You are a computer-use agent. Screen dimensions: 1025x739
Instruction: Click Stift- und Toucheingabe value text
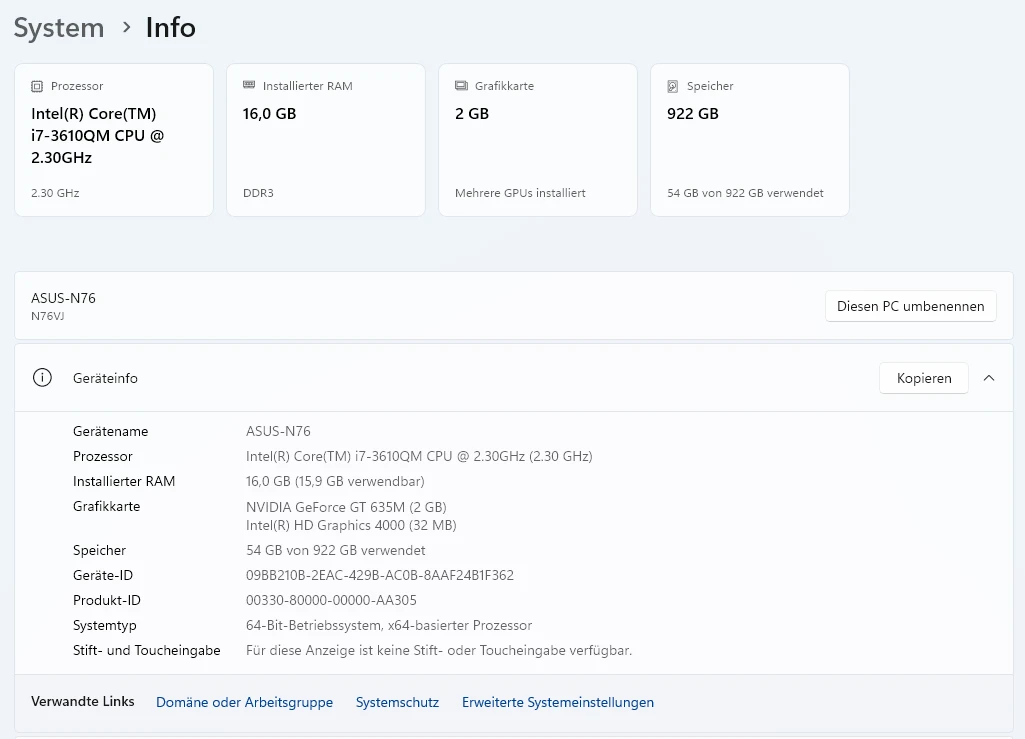439,651
